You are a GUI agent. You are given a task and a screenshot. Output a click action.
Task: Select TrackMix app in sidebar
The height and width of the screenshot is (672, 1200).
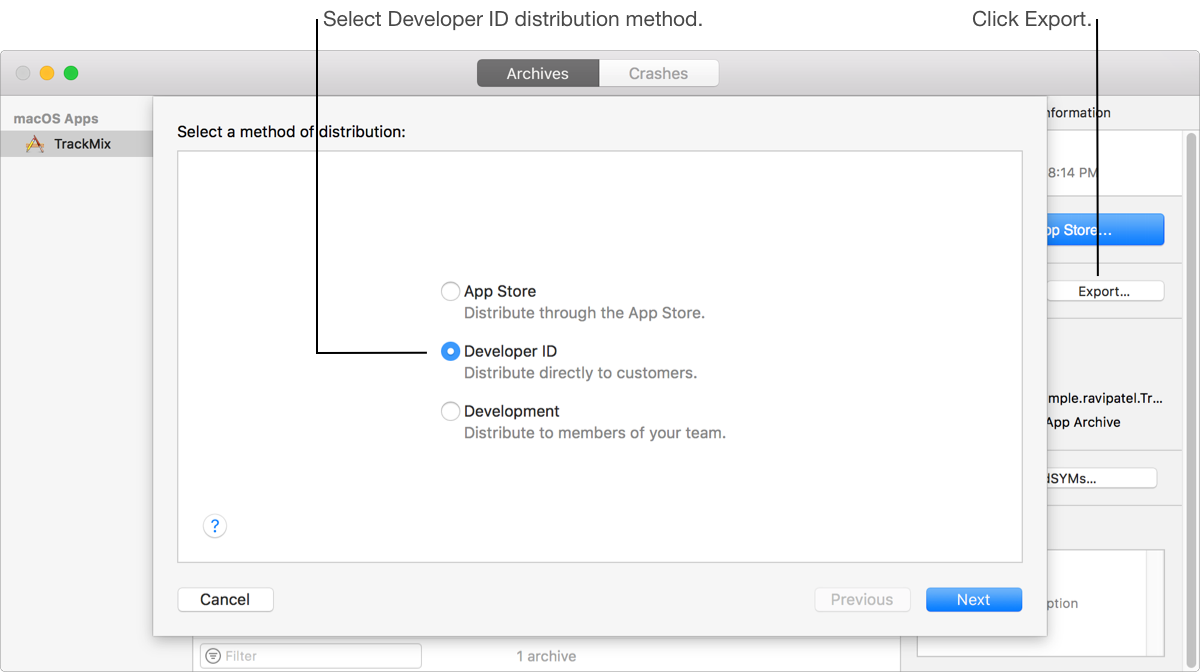(x=77, y=144)
